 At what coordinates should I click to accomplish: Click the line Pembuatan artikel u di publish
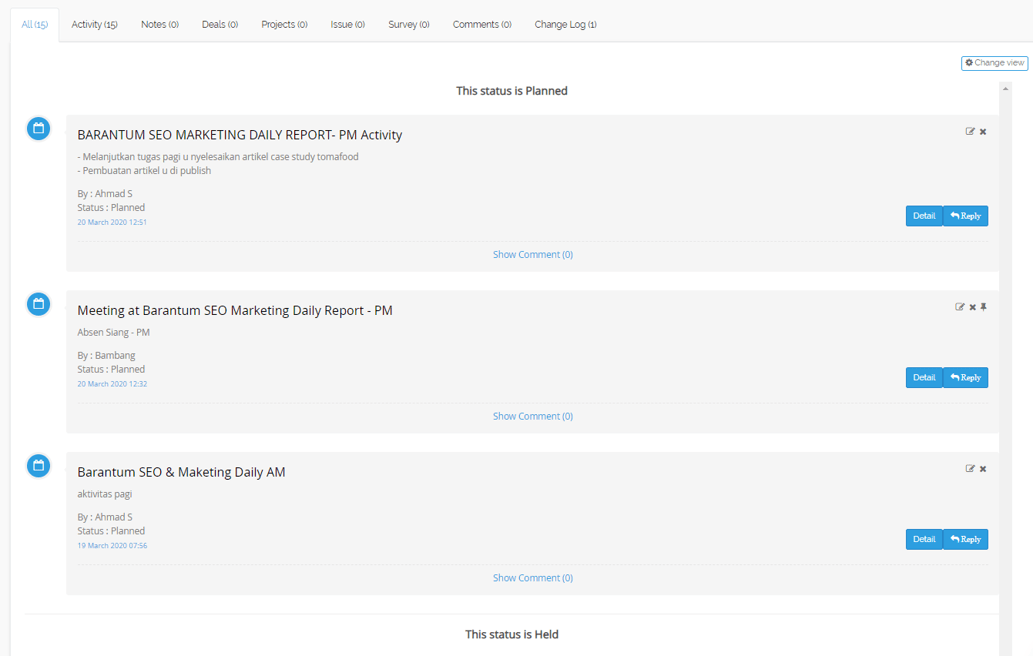(144, 171)
